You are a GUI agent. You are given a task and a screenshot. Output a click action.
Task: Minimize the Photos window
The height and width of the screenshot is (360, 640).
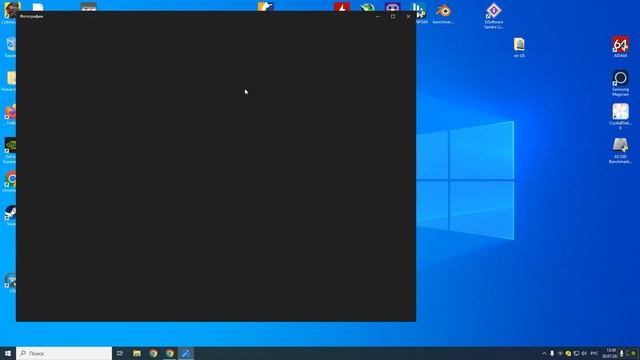coord(378,16)
